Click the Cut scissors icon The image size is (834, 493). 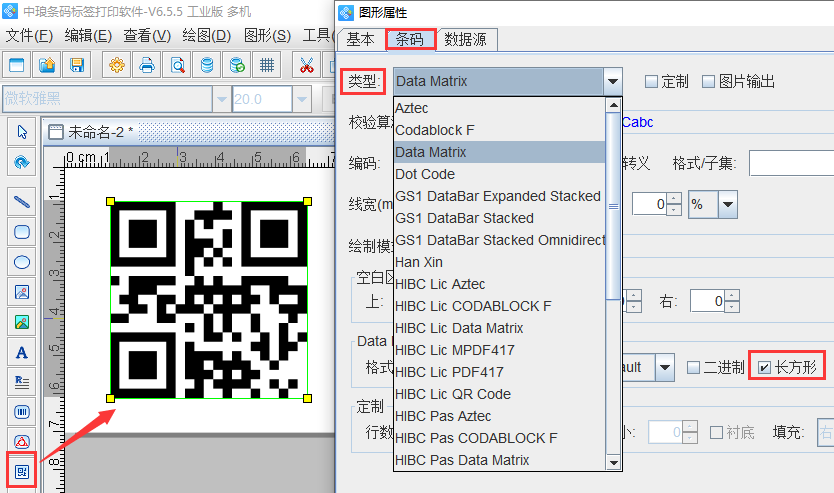tap(306, 66)
